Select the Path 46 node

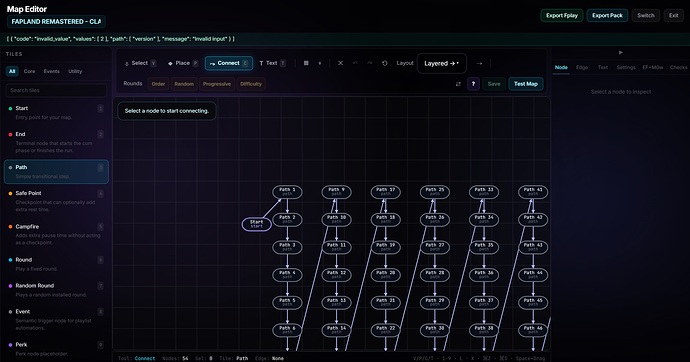pos(533,330)
